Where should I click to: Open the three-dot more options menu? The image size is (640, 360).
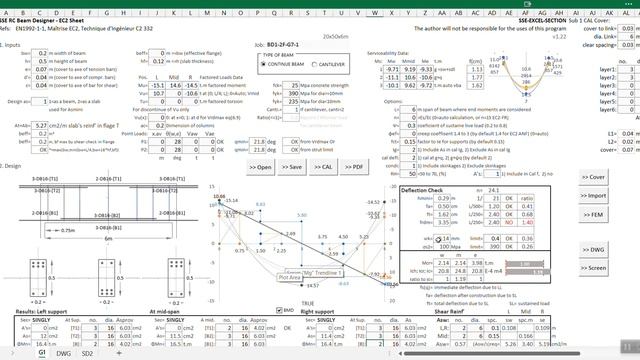(628, 4)
